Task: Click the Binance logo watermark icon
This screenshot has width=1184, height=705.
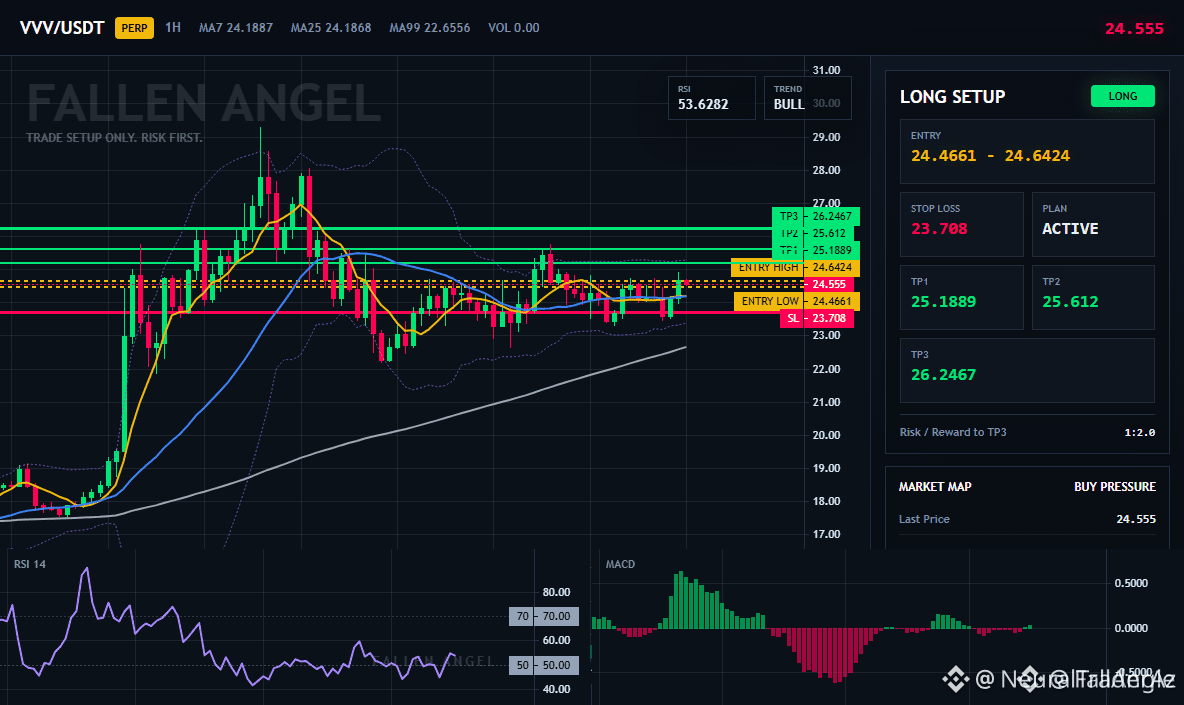Action: [x=955, y=679]
